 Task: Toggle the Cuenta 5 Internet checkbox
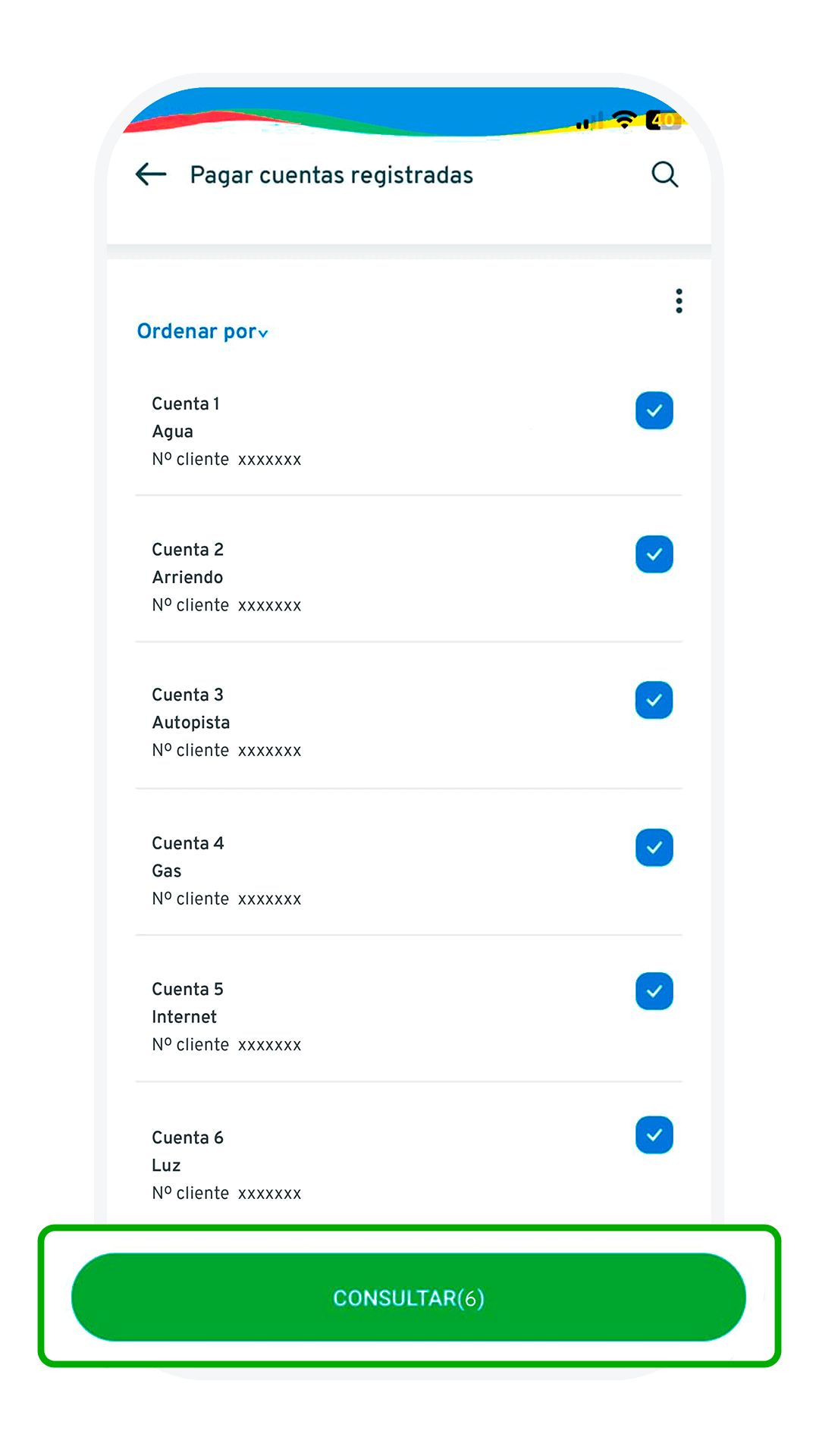(x=654, y=991)
